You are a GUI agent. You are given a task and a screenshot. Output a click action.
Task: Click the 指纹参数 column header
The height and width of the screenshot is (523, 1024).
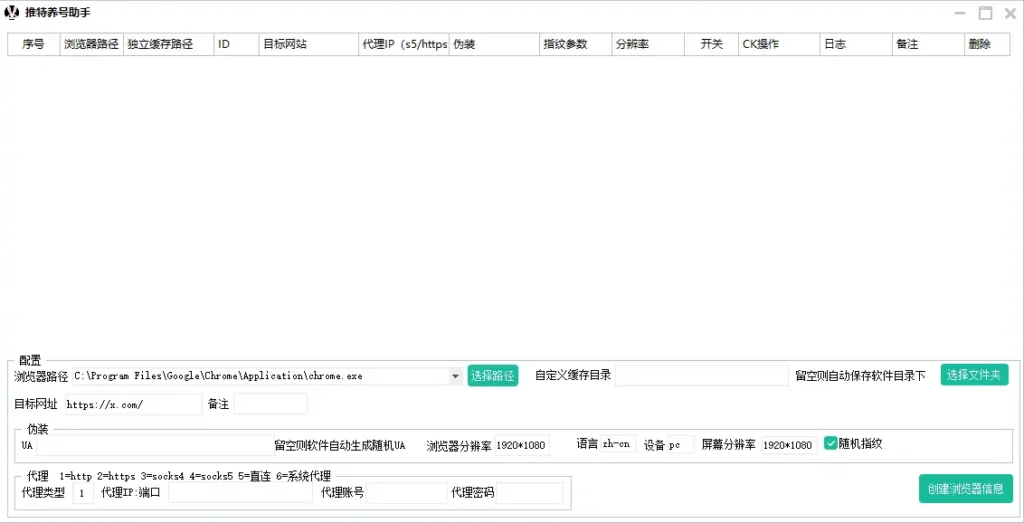[x=576, y=44]
